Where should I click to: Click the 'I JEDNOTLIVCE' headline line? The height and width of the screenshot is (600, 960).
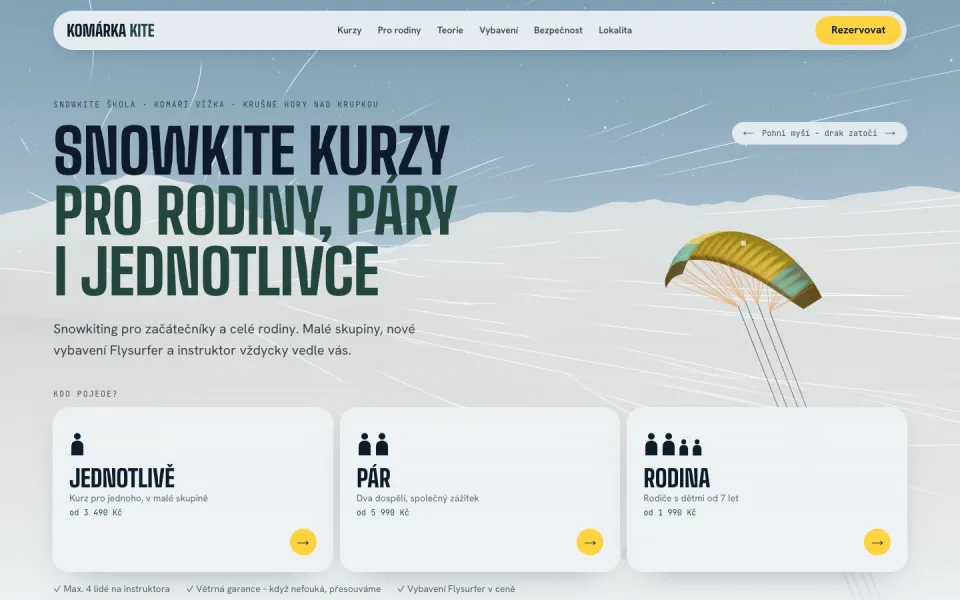tap(216, 271)
